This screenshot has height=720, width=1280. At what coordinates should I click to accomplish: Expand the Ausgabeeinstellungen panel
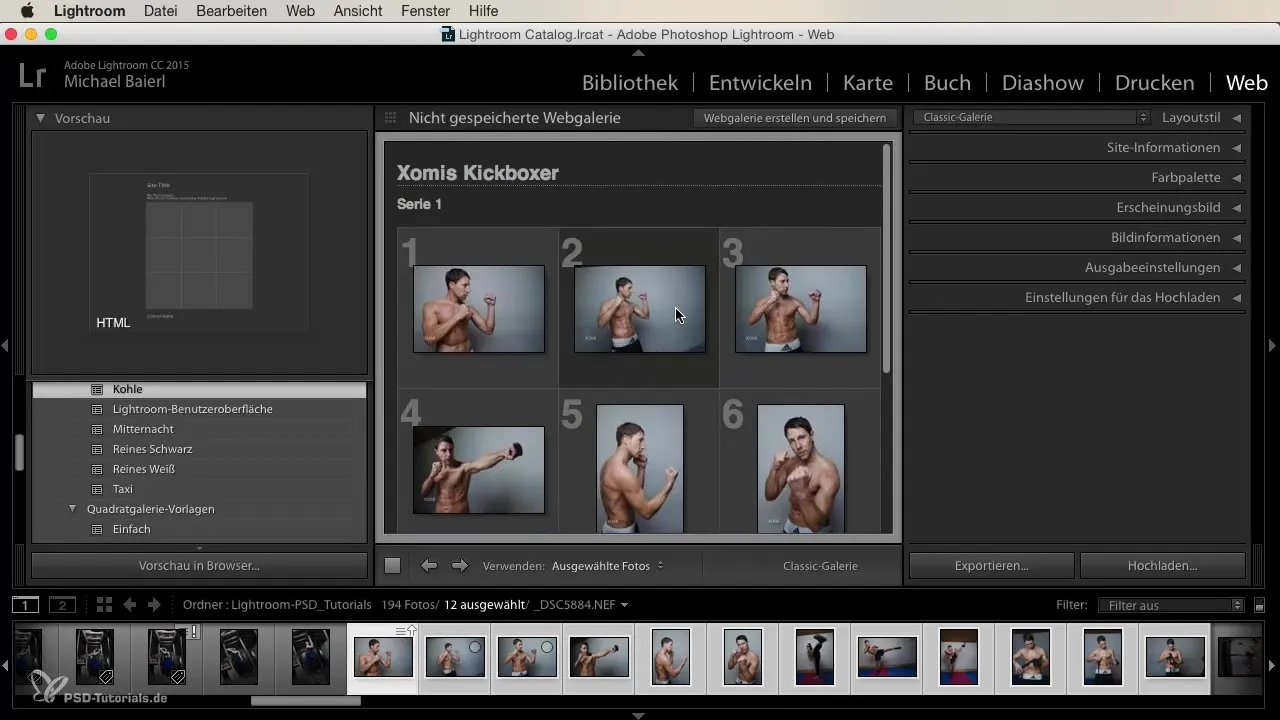(x=1237, y=268)
